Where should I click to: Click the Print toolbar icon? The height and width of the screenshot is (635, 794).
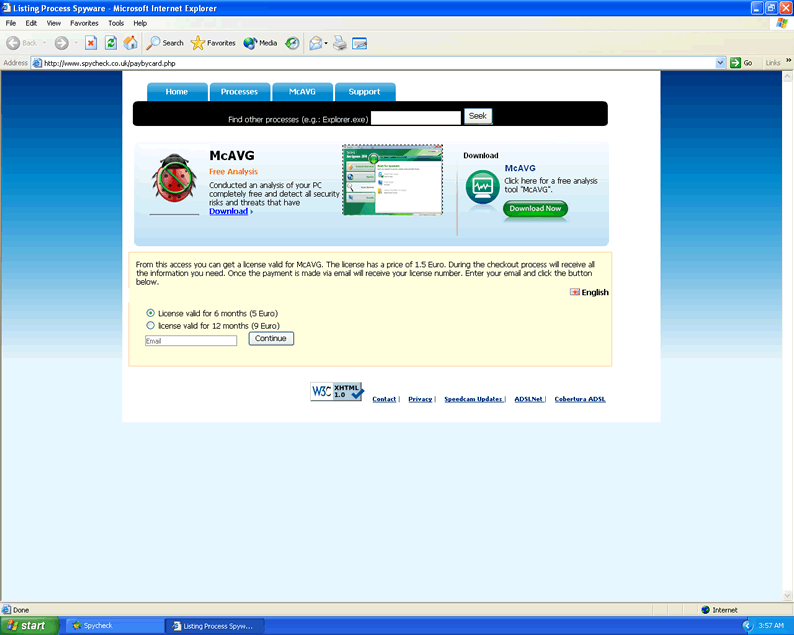340,43
